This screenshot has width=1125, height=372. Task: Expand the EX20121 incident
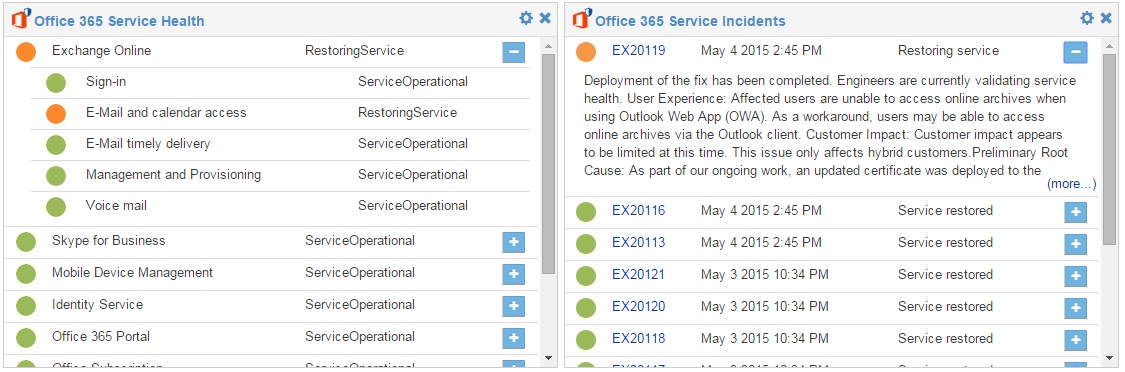point(1075,276)
